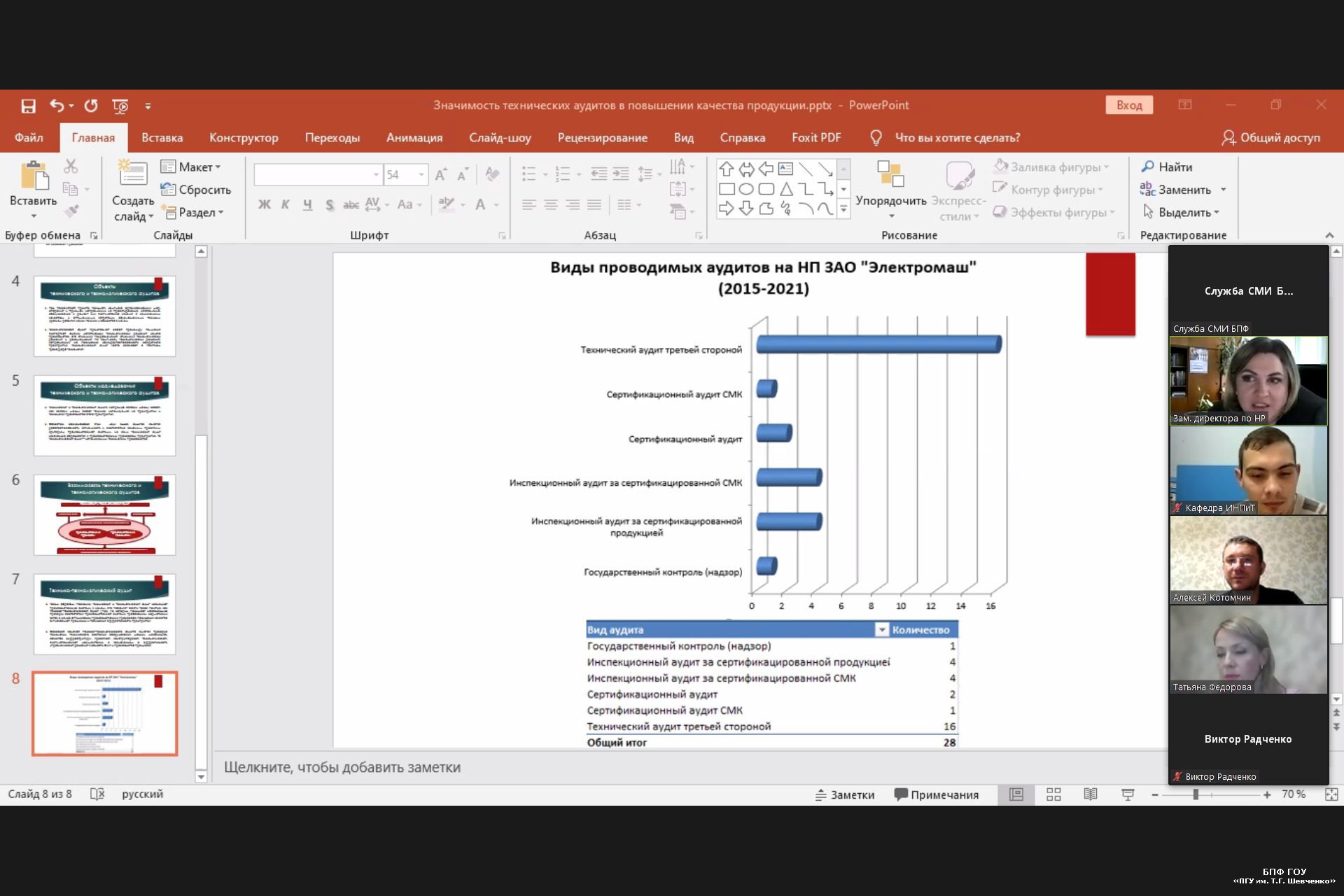Save the presentation with the floppy icon

click(x=28, y=106)
